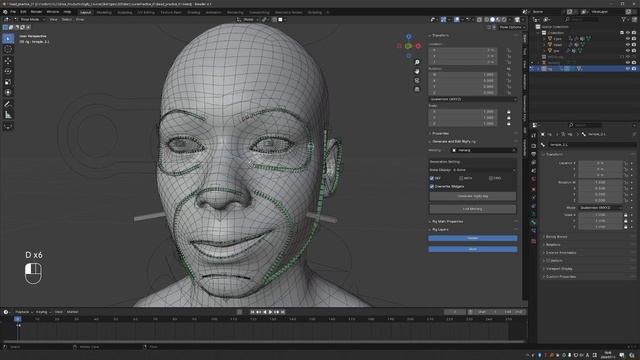Hide the Eyes object in outliner
This screenshot has height=360, width=640.
click(628, 39)
